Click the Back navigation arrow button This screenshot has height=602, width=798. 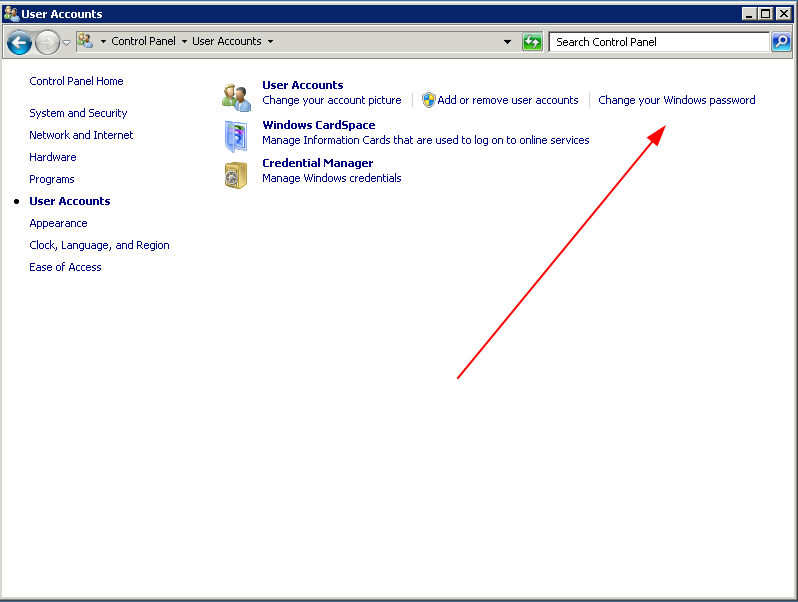point(19,42)
